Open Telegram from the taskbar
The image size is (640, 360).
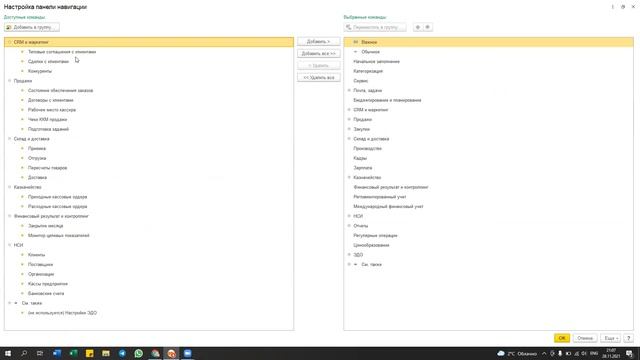[122, 353]
